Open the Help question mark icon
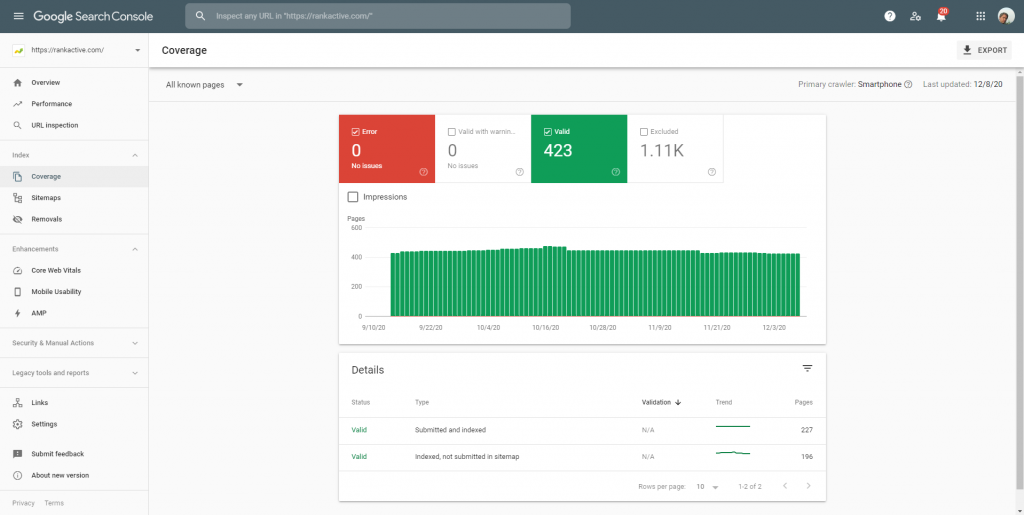 point(889,16)
